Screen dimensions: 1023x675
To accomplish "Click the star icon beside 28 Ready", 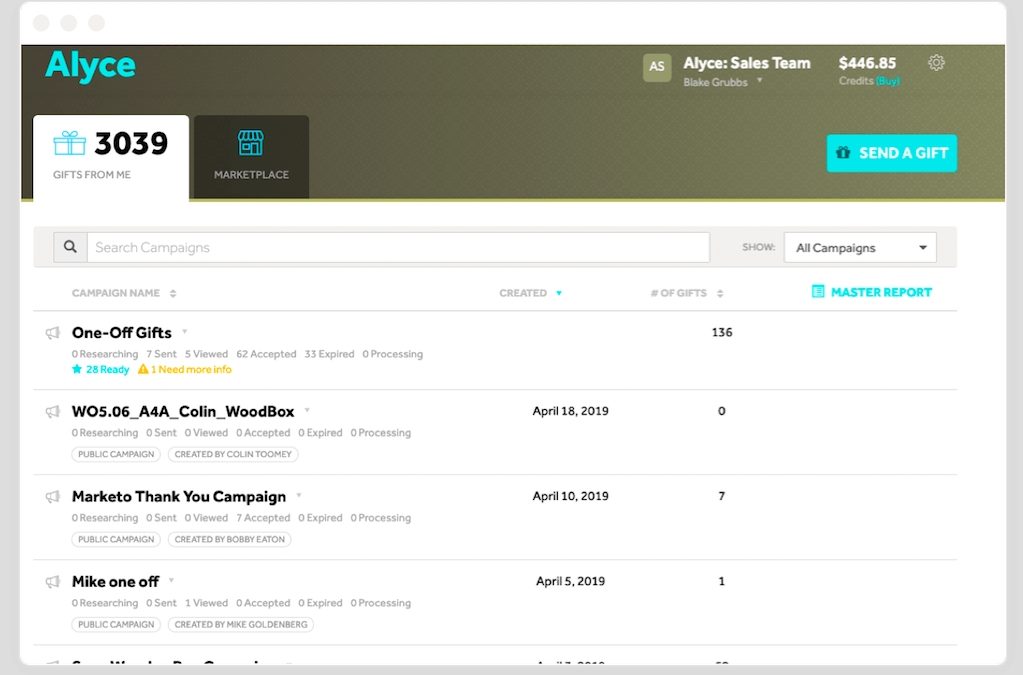I will pyautogui.click(x=77, y=369).
